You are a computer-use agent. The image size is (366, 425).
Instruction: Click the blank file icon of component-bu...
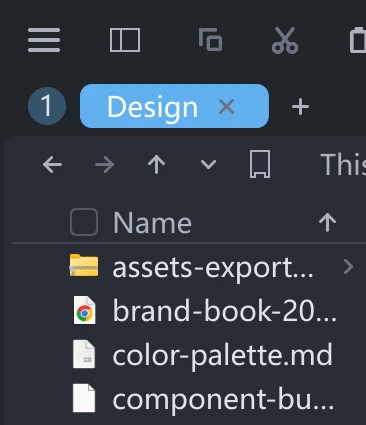pyautogui.click(x=84, y=398)
